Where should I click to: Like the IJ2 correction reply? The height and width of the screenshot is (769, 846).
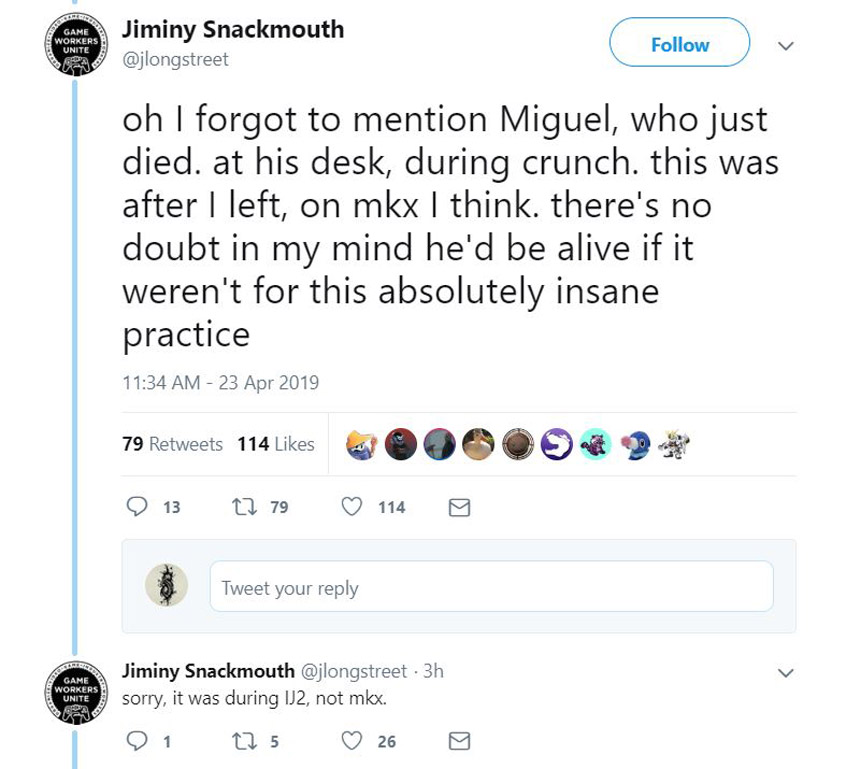[x=350, y=741]
